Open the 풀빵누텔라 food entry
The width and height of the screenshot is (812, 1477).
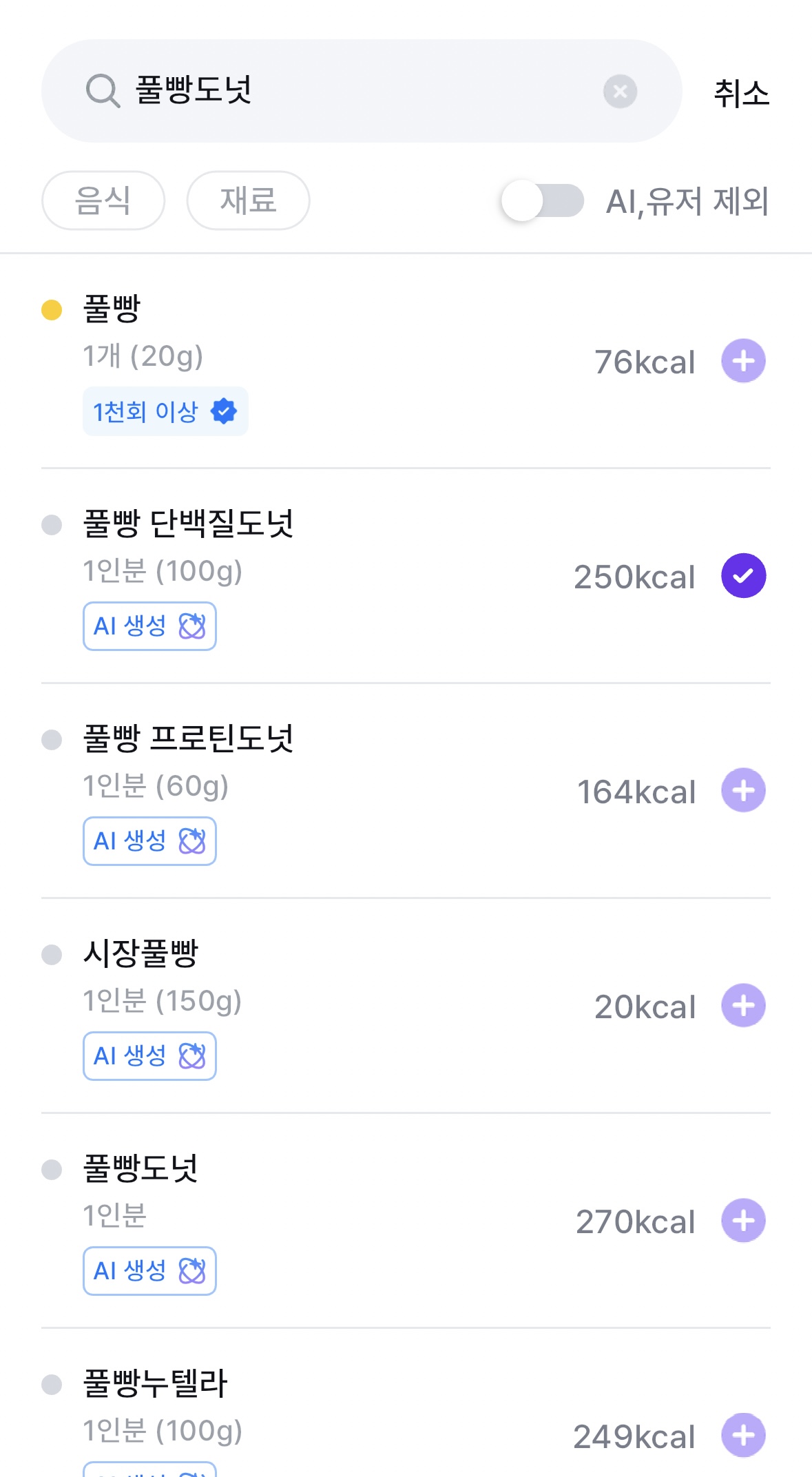pos(156,1383)
